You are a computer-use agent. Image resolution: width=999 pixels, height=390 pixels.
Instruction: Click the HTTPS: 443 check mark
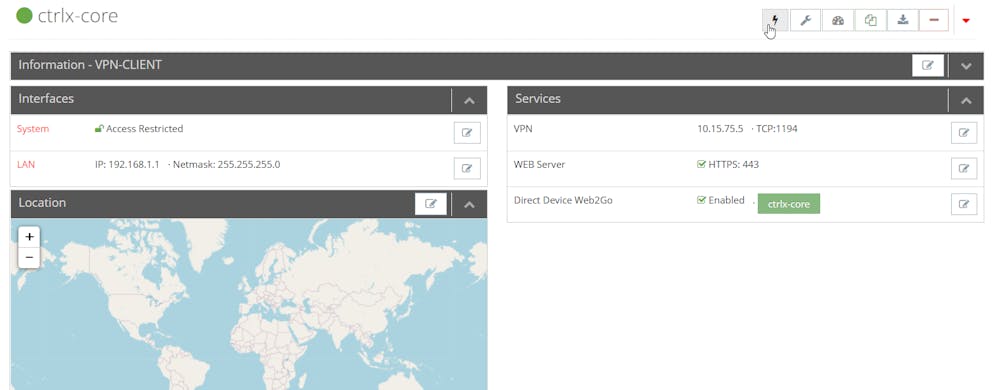[x=701, y=164]
